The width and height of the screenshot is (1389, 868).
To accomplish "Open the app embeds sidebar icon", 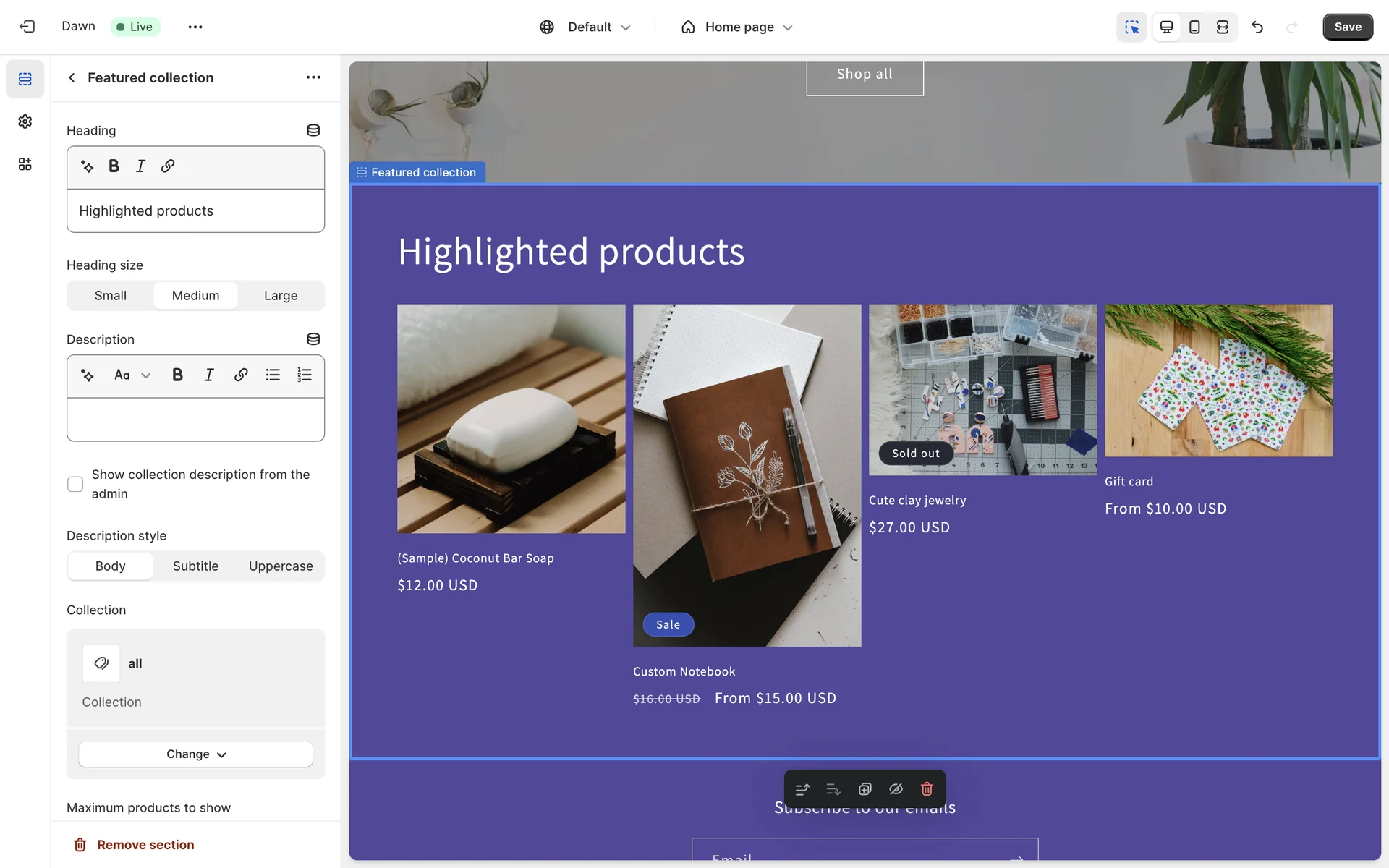I will (x=25, y=164).
